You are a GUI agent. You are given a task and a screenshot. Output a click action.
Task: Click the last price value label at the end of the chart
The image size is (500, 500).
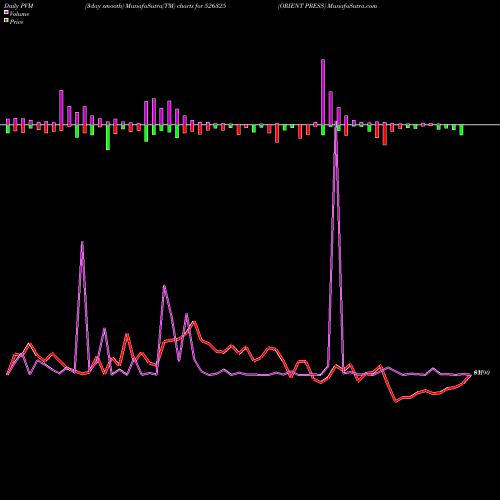482,373
